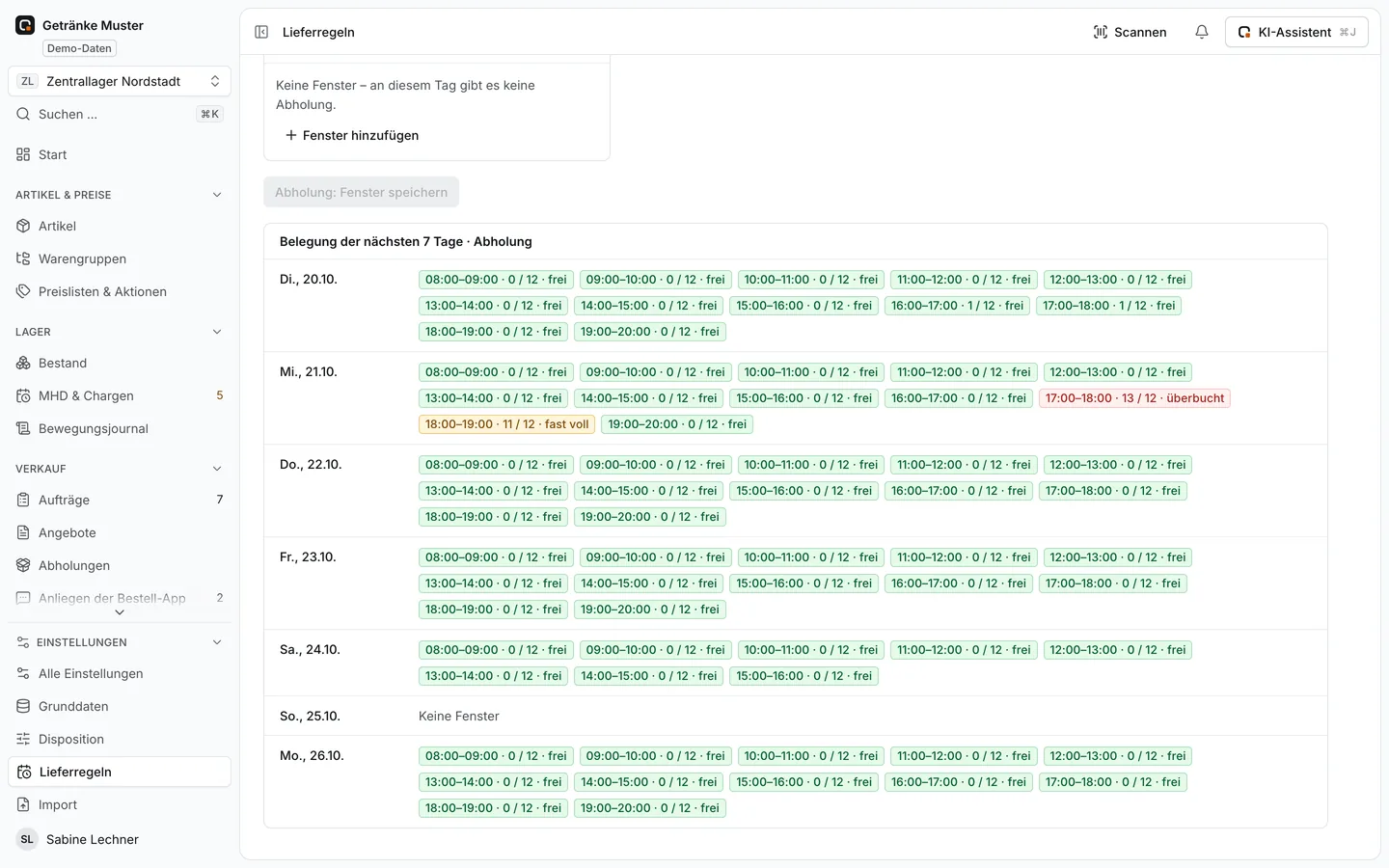
Task: Open the Disposition sliders icon
Action: point(23,739)
